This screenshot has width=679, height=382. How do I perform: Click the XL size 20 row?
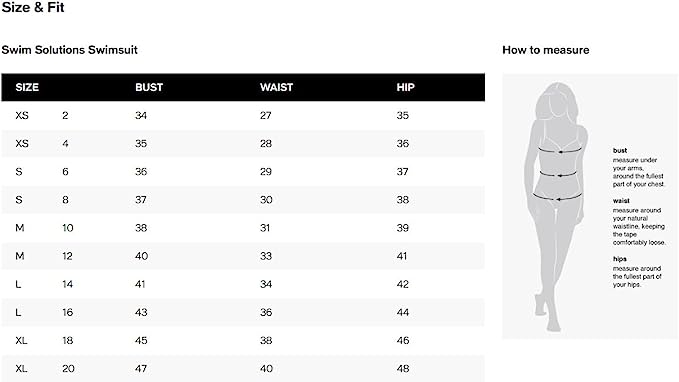tap(243, 368)
